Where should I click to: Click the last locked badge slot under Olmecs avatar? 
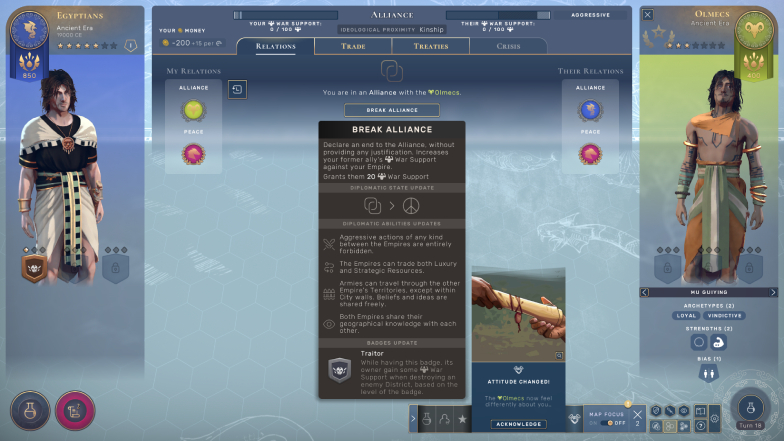coord(749,268)
